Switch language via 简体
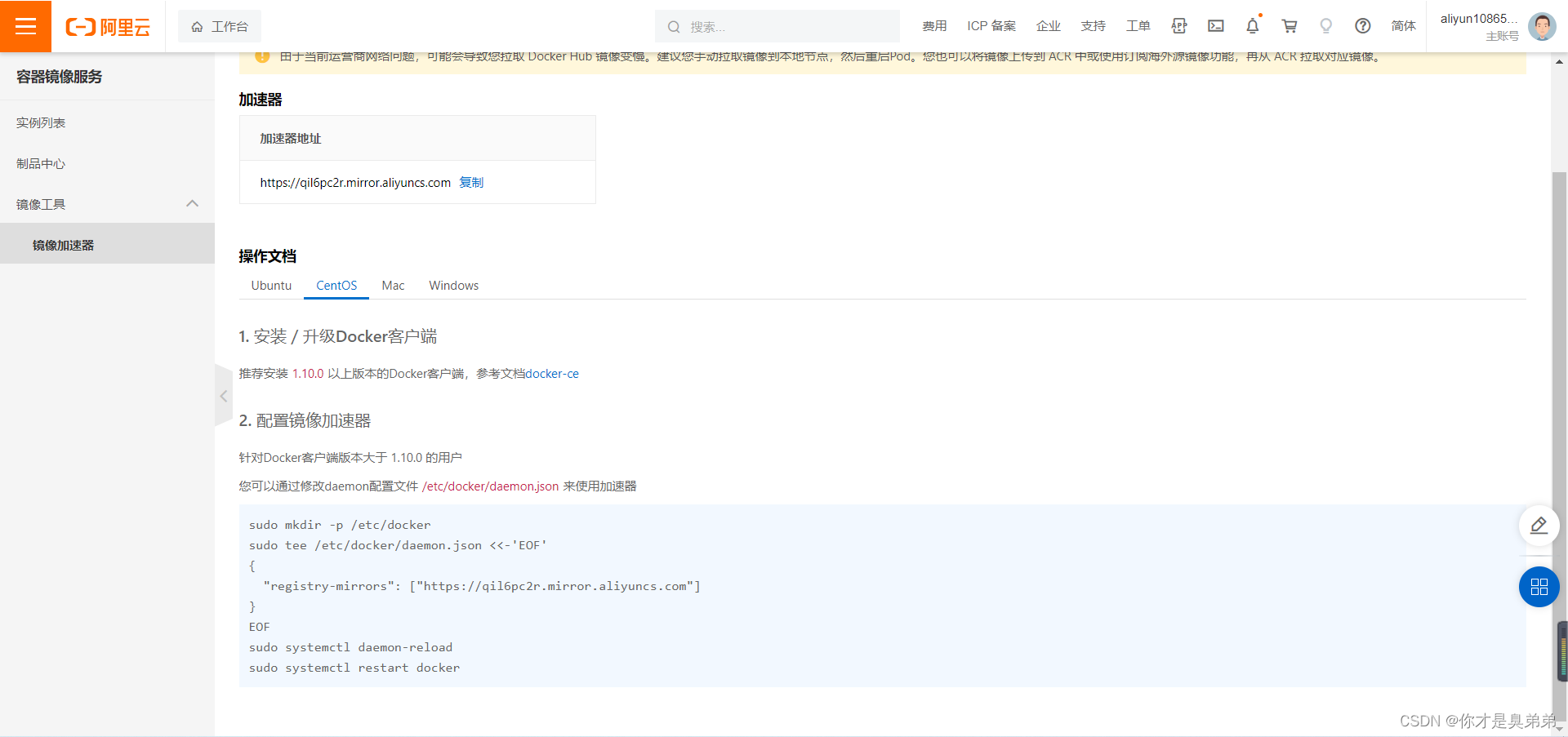This screenshot has height=737, width=1568. point(1403,26)
